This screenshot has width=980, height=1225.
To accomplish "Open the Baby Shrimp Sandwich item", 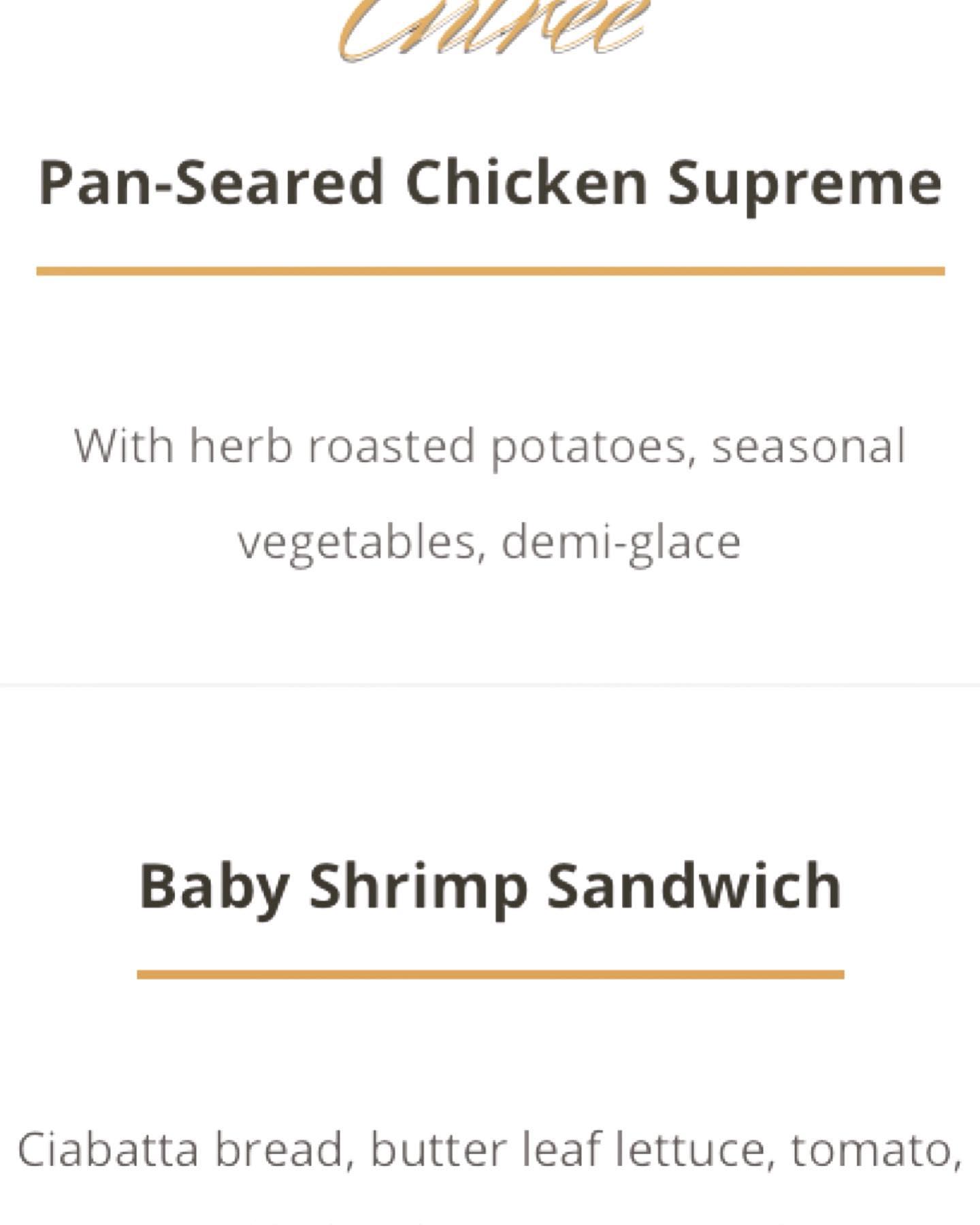I will pos(490,886).
